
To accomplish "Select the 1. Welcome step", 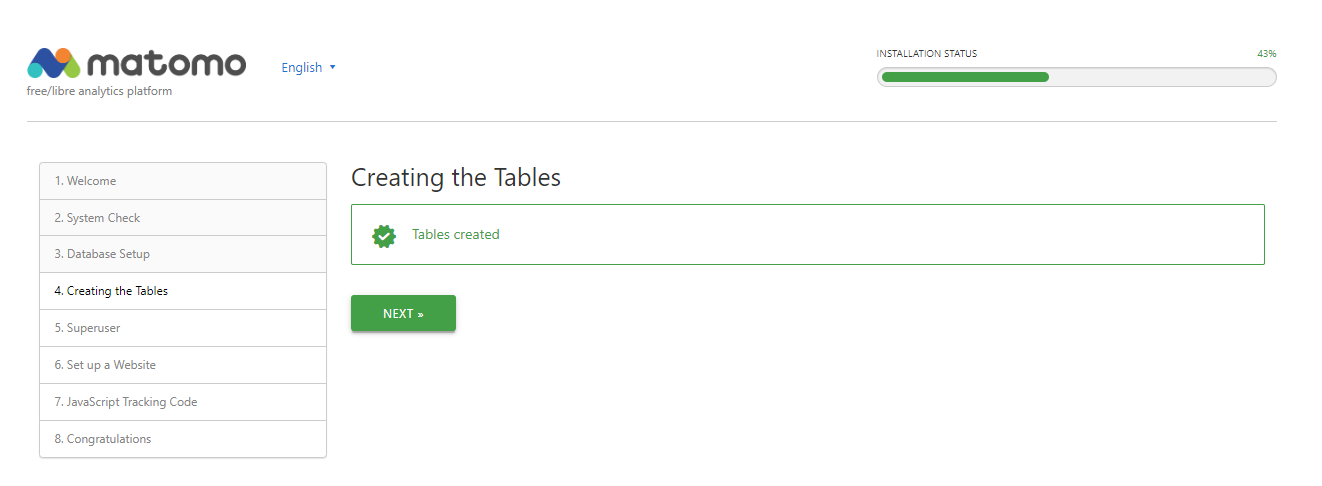I will point(183,181).
